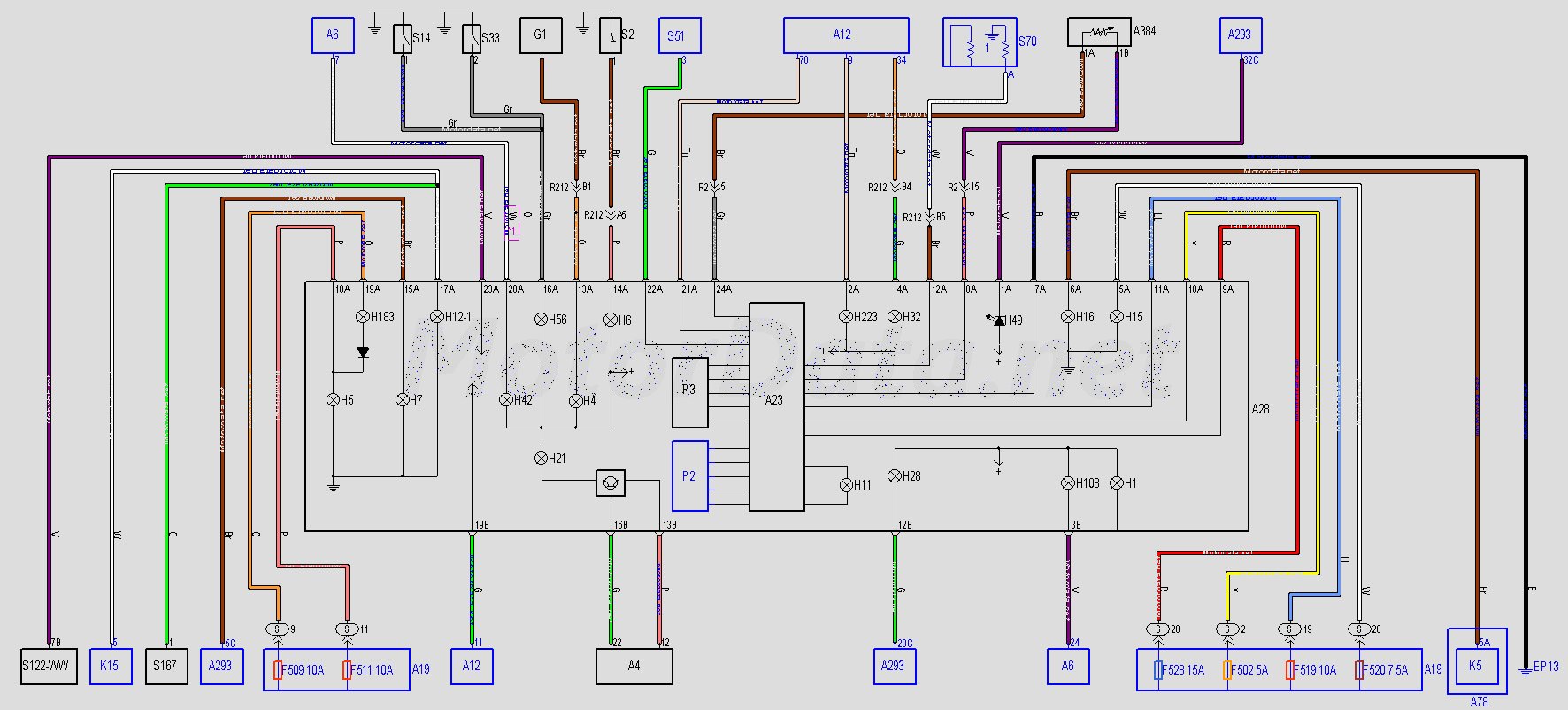Select the A23 control unit block

776,406
